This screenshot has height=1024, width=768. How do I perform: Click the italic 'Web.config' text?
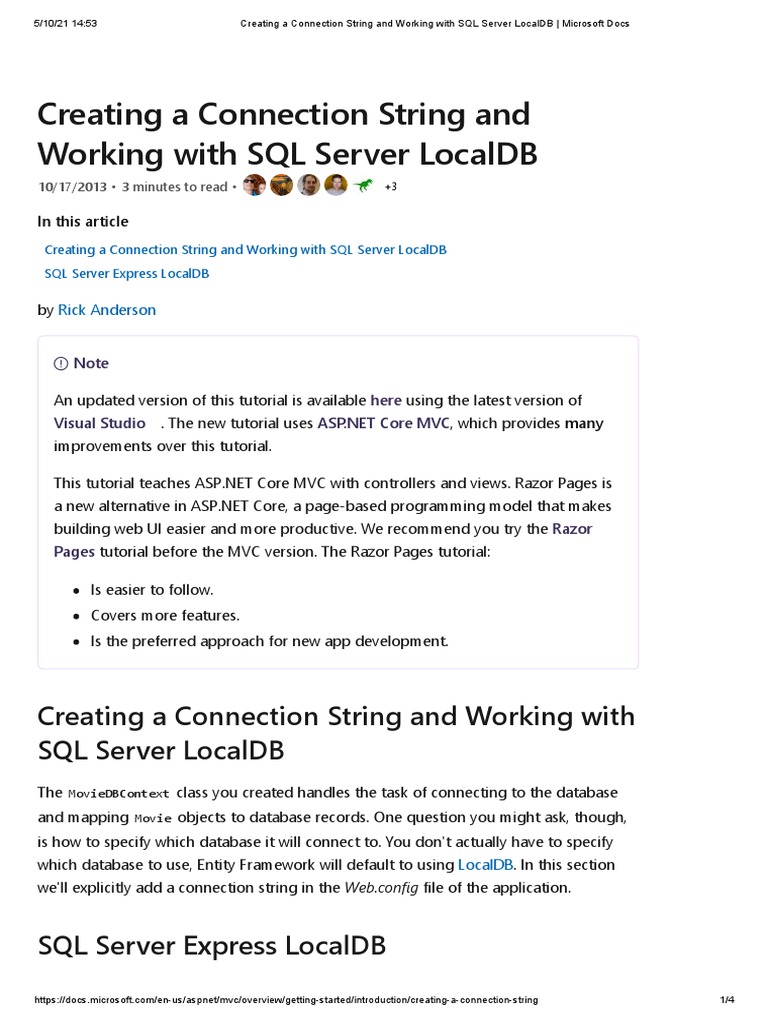(x=381, y=888)
